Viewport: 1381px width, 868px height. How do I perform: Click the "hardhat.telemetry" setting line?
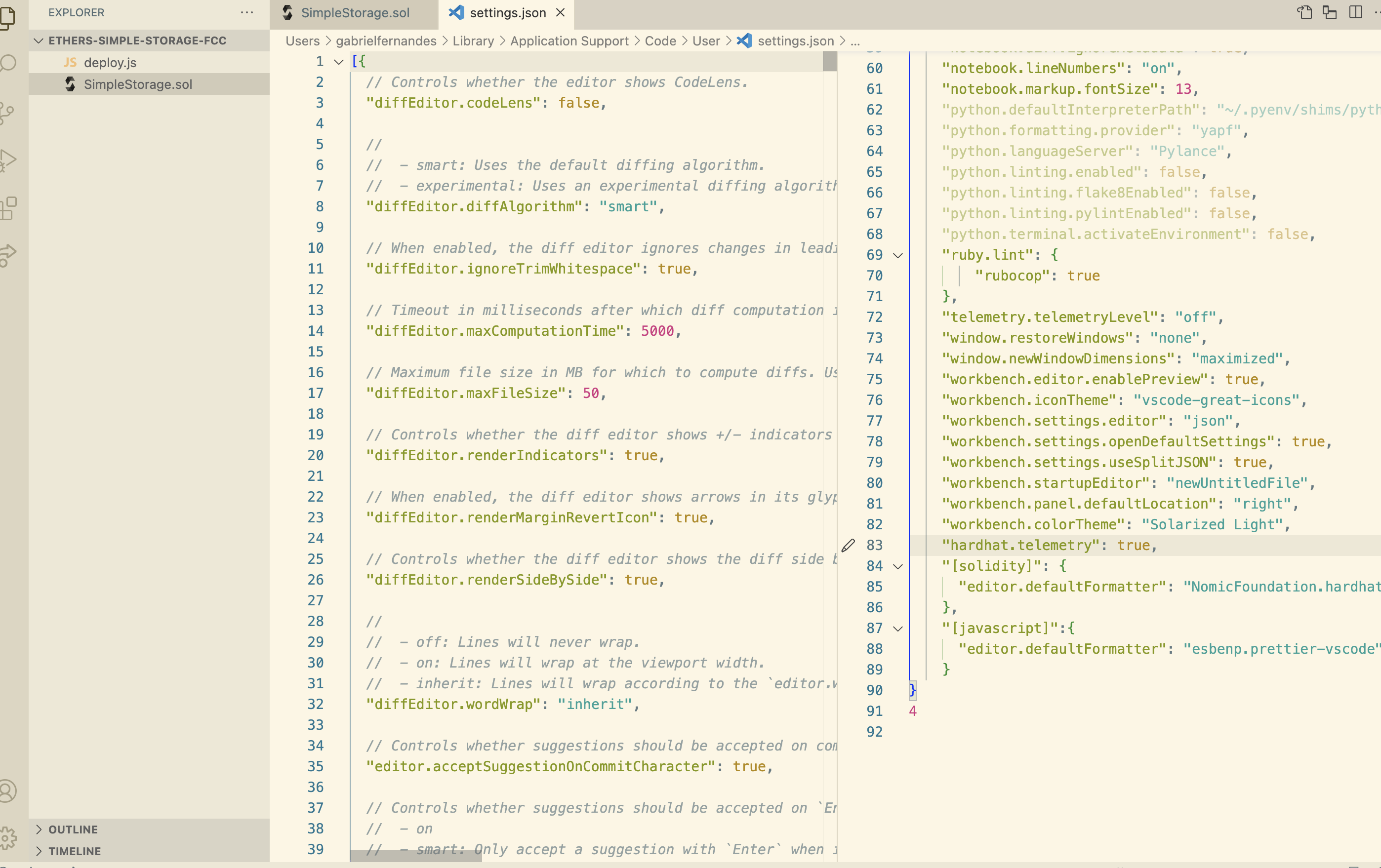[x=1050, y=545]
